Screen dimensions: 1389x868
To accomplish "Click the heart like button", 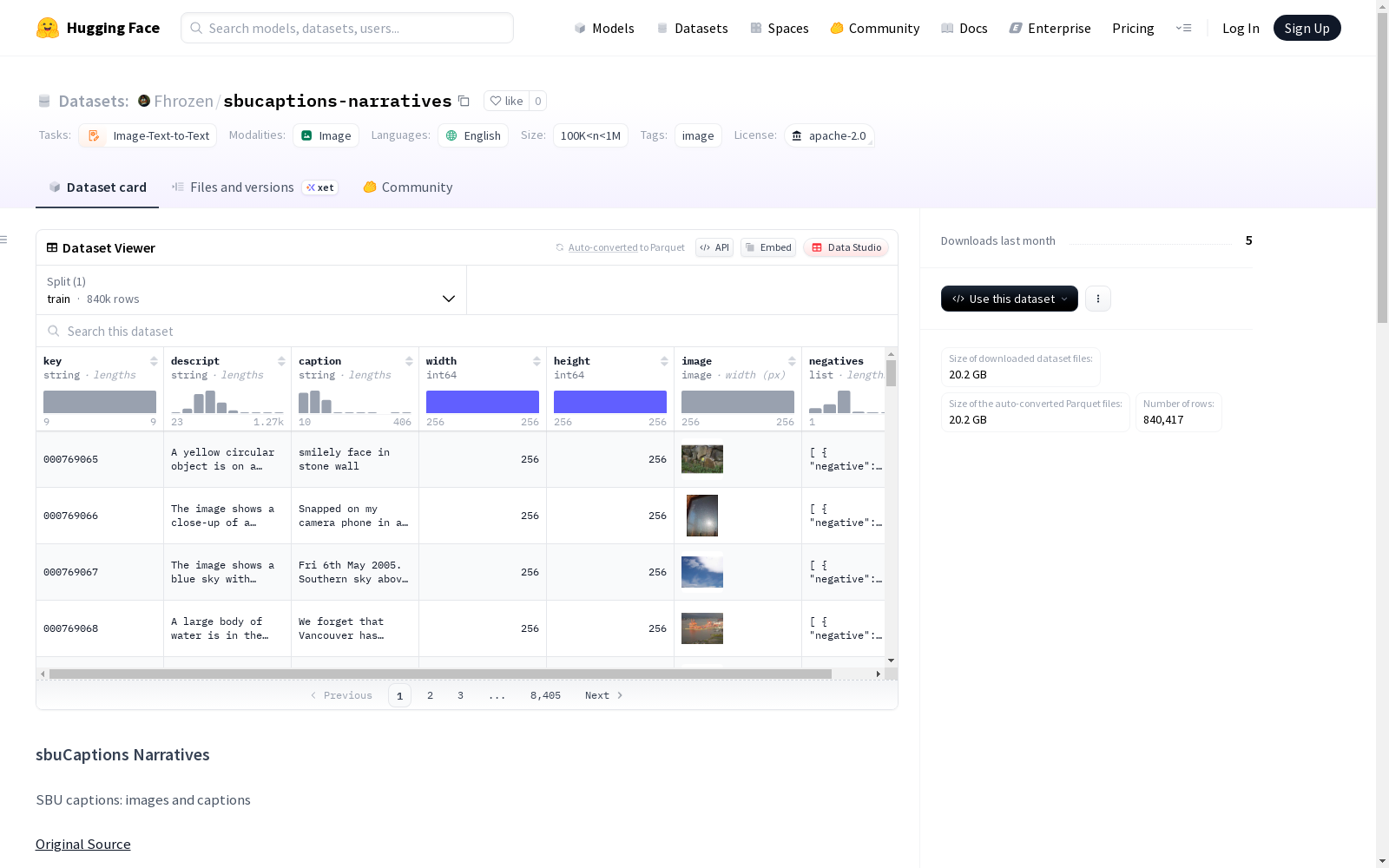I will [x=506, y=101].
